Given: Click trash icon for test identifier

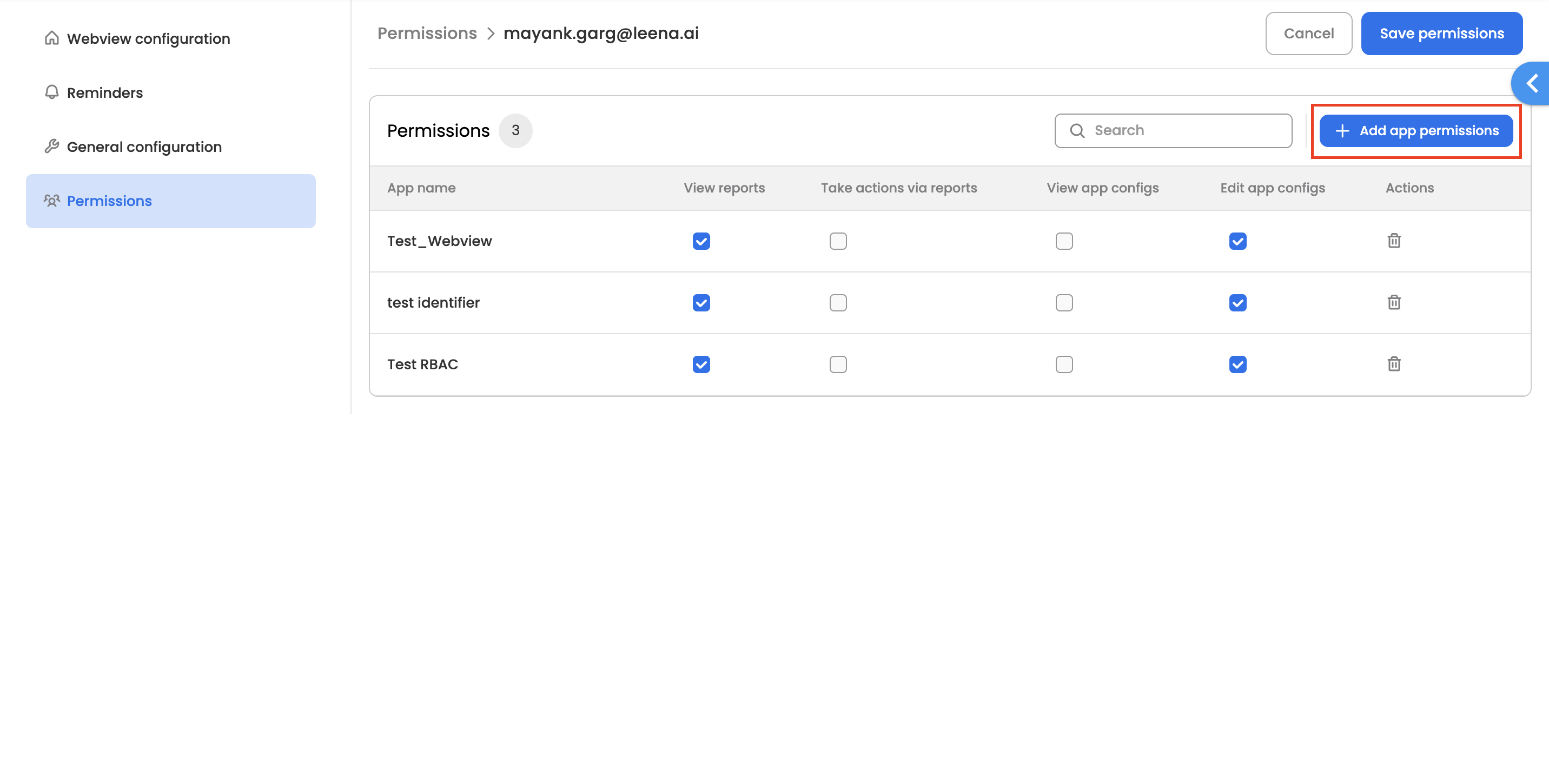Looking at the screenshot, I should (1393, 302).
